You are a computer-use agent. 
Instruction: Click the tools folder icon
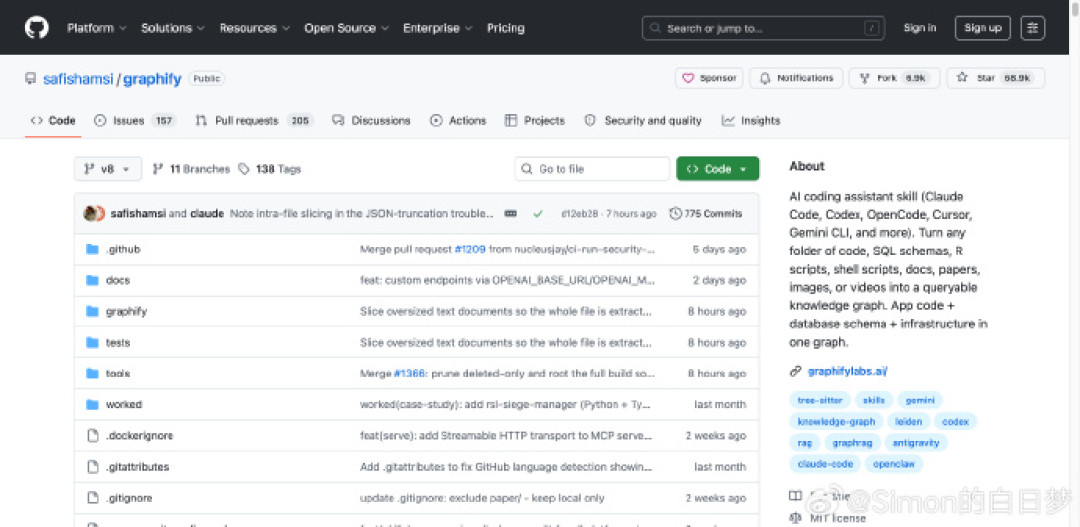[x=92, y=373]
